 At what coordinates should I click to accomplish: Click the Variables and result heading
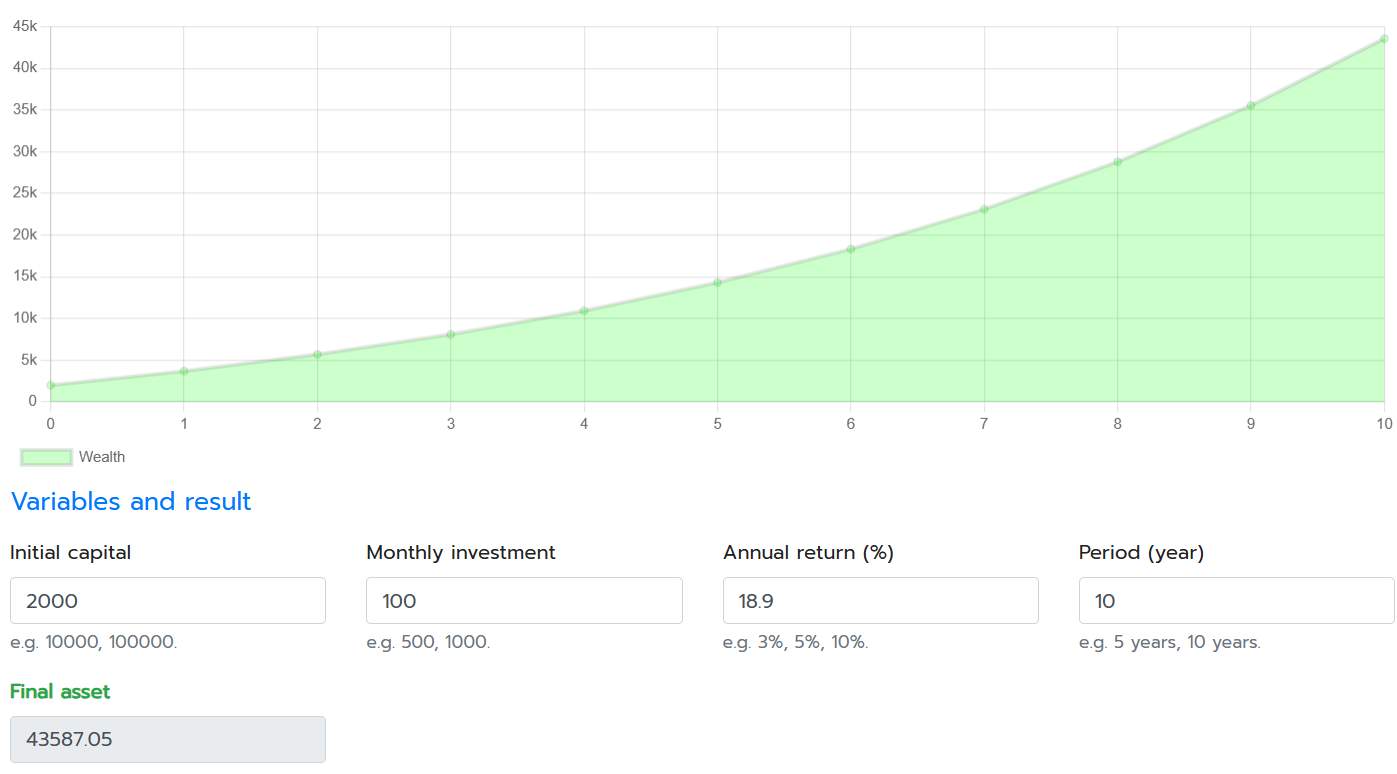pos(131,501)
